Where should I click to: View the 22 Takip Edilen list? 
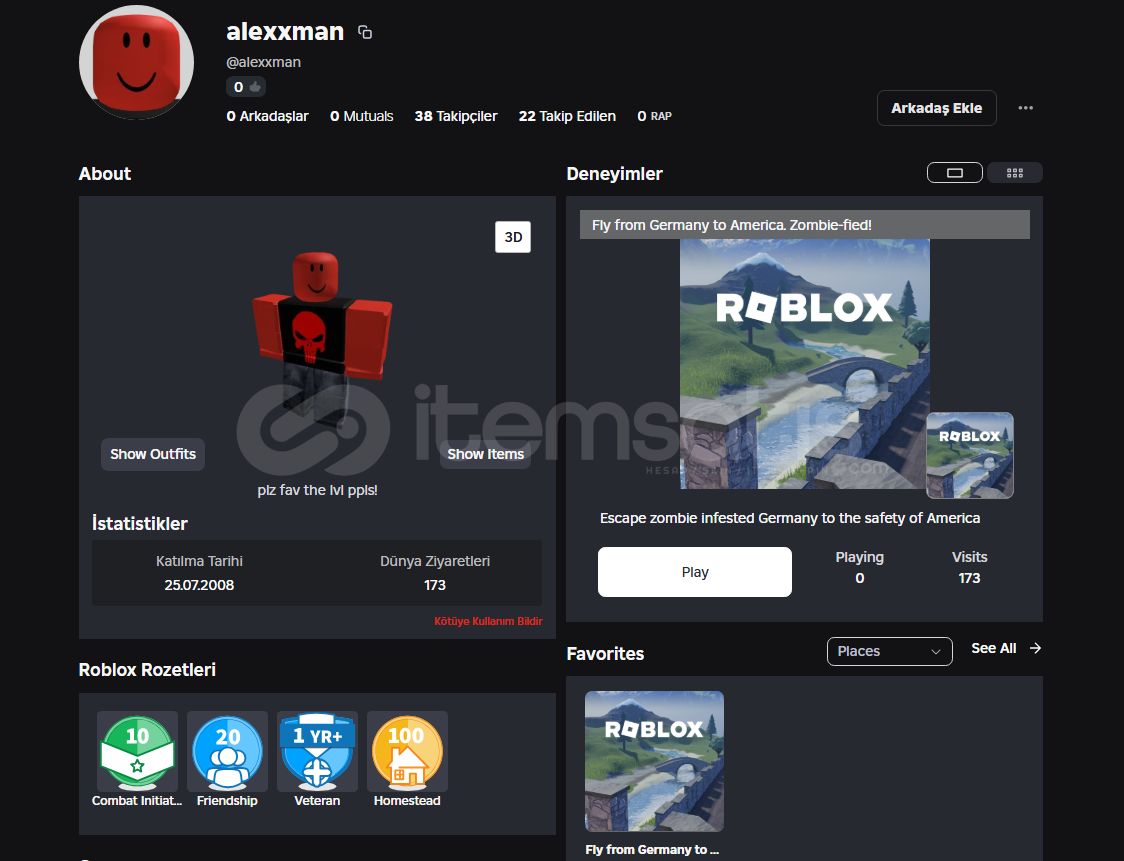(x=567, y=116)
